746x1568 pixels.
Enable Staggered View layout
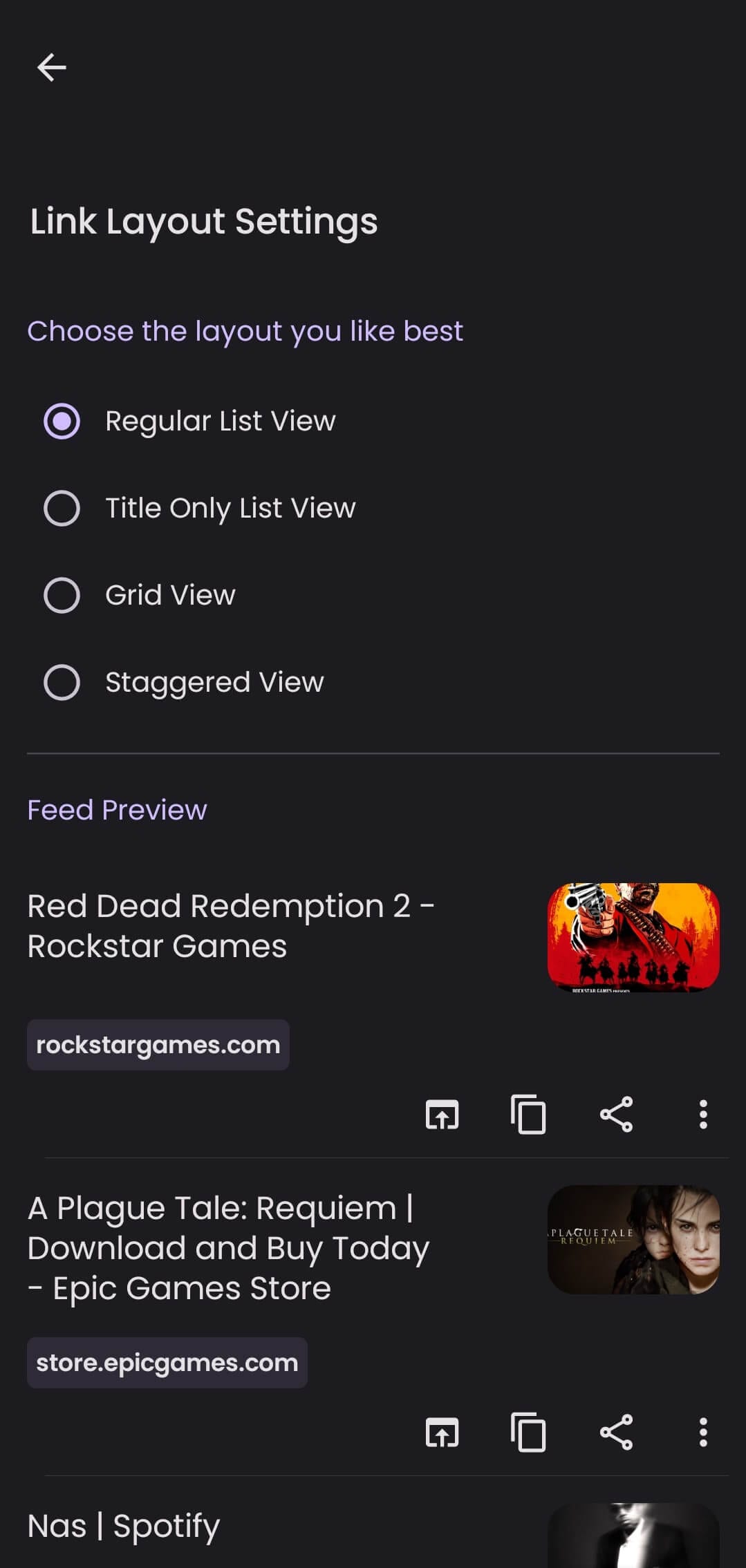[62, 682]
